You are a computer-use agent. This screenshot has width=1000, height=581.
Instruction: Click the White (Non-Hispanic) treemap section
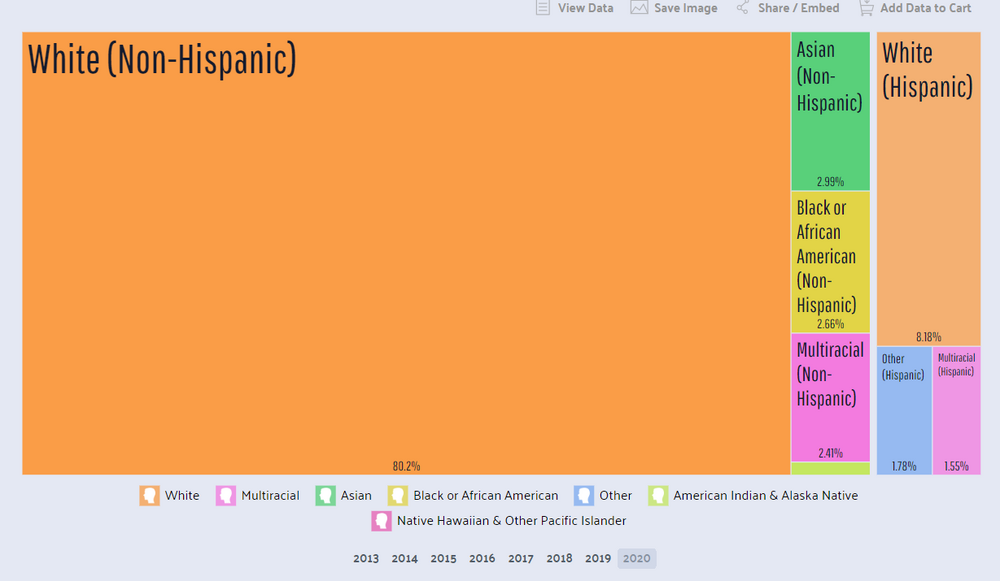point(400,250)
